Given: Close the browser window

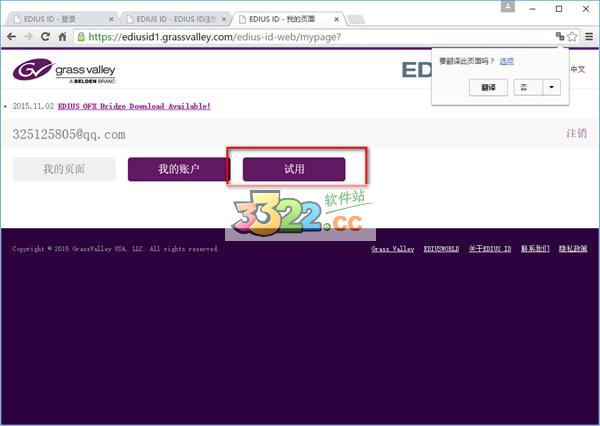Looking at the screenshot, I should pos(586,8).
